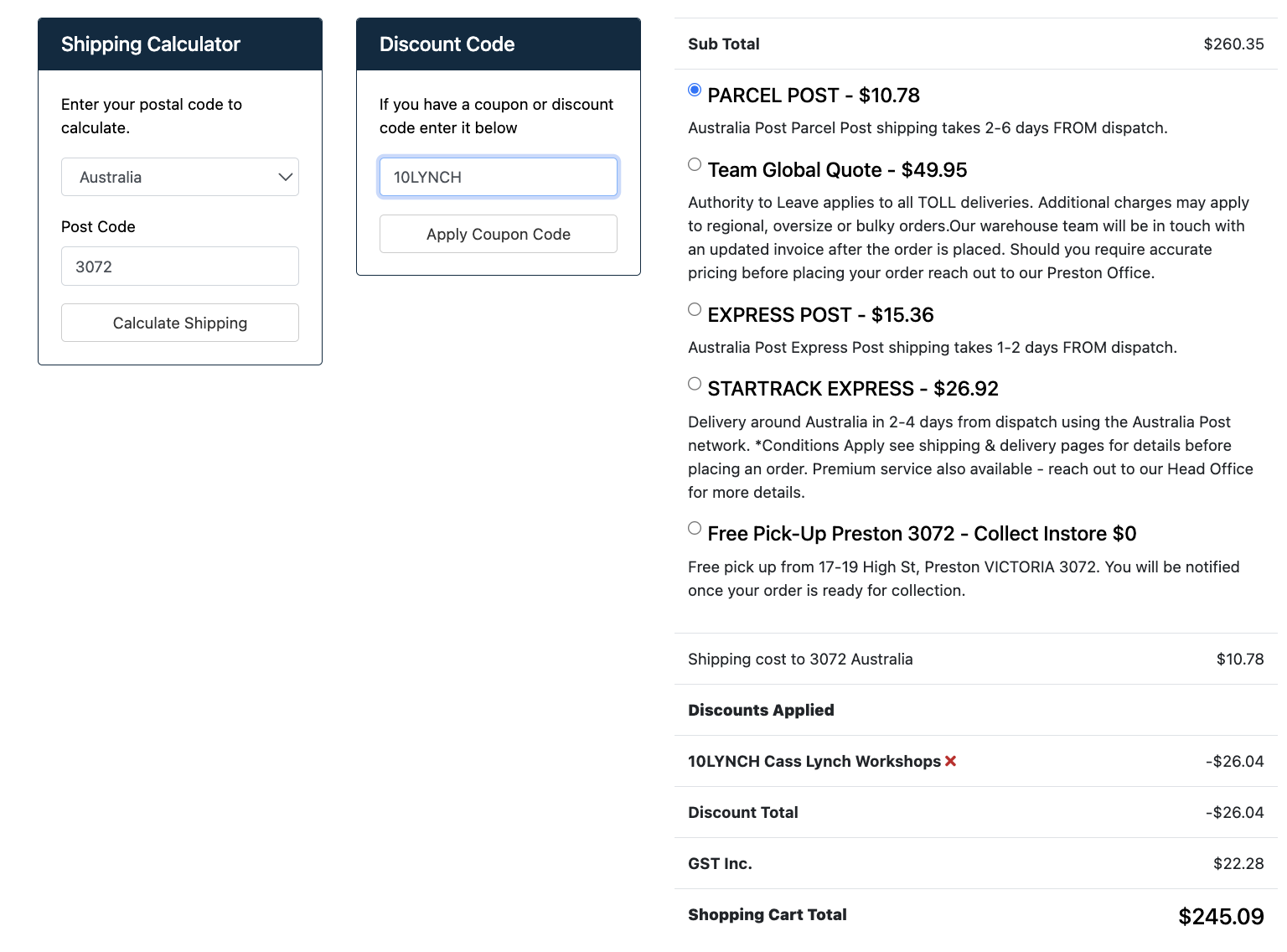Image resolution: width=1287 pixels, height=952 pixels.
Task: Pick STARTRACK EXPRESS shipping option
Action: [x=695, y=383]
